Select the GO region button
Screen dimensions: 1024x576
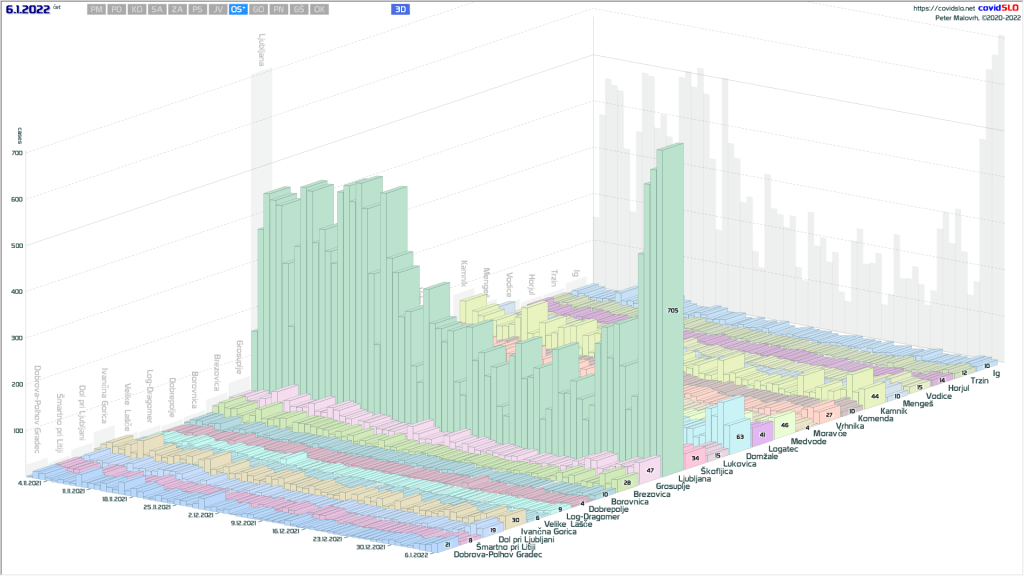259,9
